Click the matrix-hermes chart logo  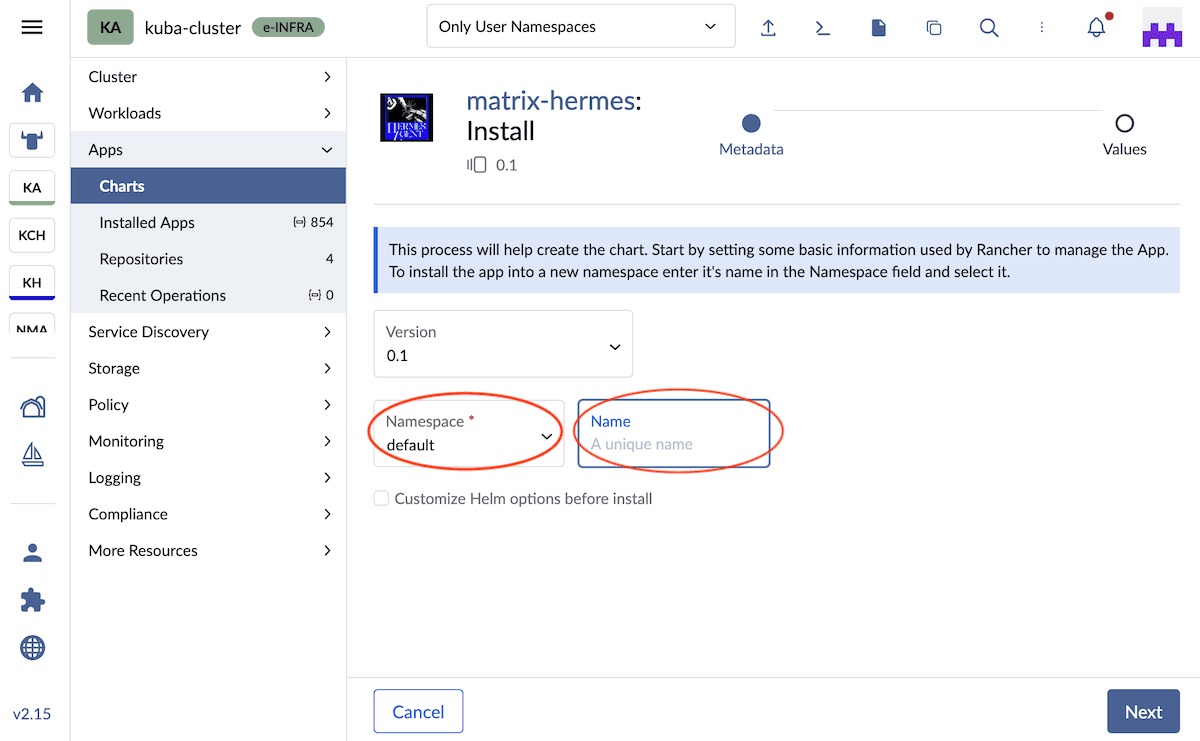(406, 117)
